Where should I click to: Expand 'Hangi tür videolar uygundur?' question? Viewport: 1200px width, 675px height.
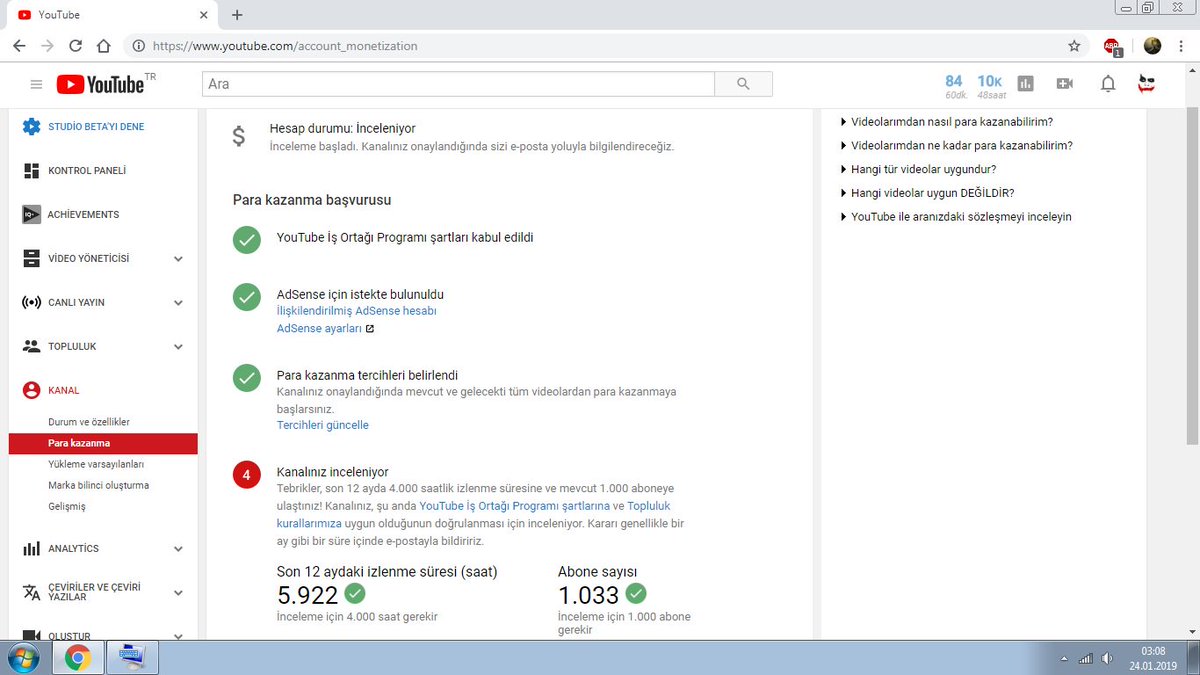[918, 170]
